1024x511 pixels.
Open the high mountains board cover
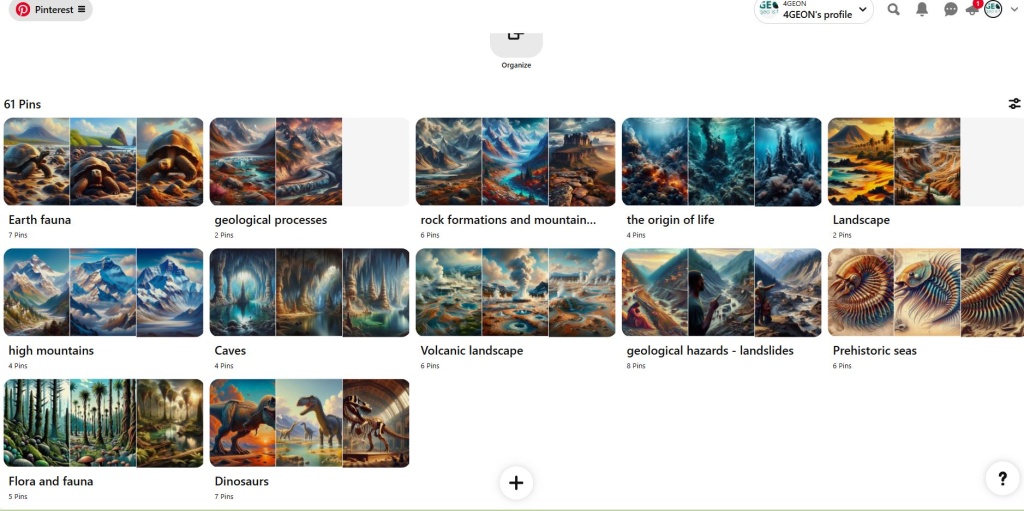point(104,292)
